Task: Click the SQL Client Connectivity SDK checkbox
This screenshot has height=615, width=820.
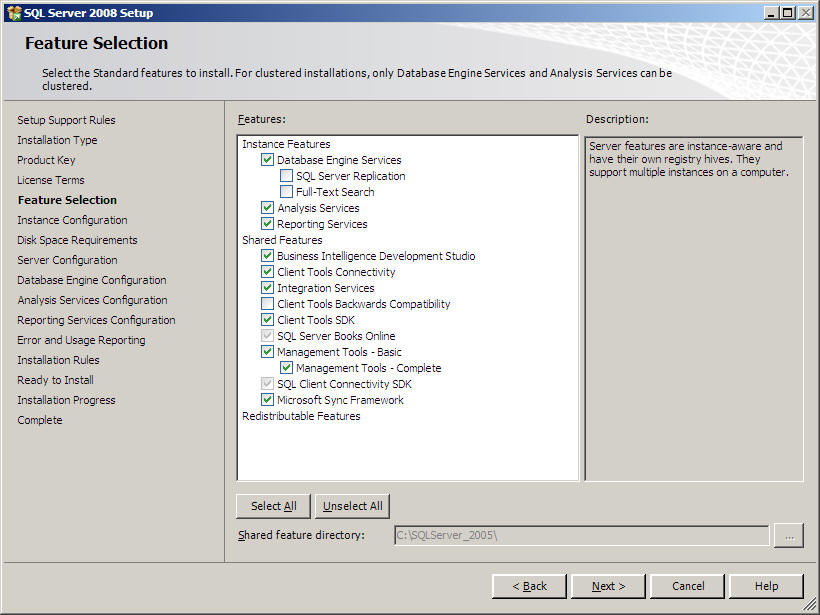Action: (x=267, y=384)
